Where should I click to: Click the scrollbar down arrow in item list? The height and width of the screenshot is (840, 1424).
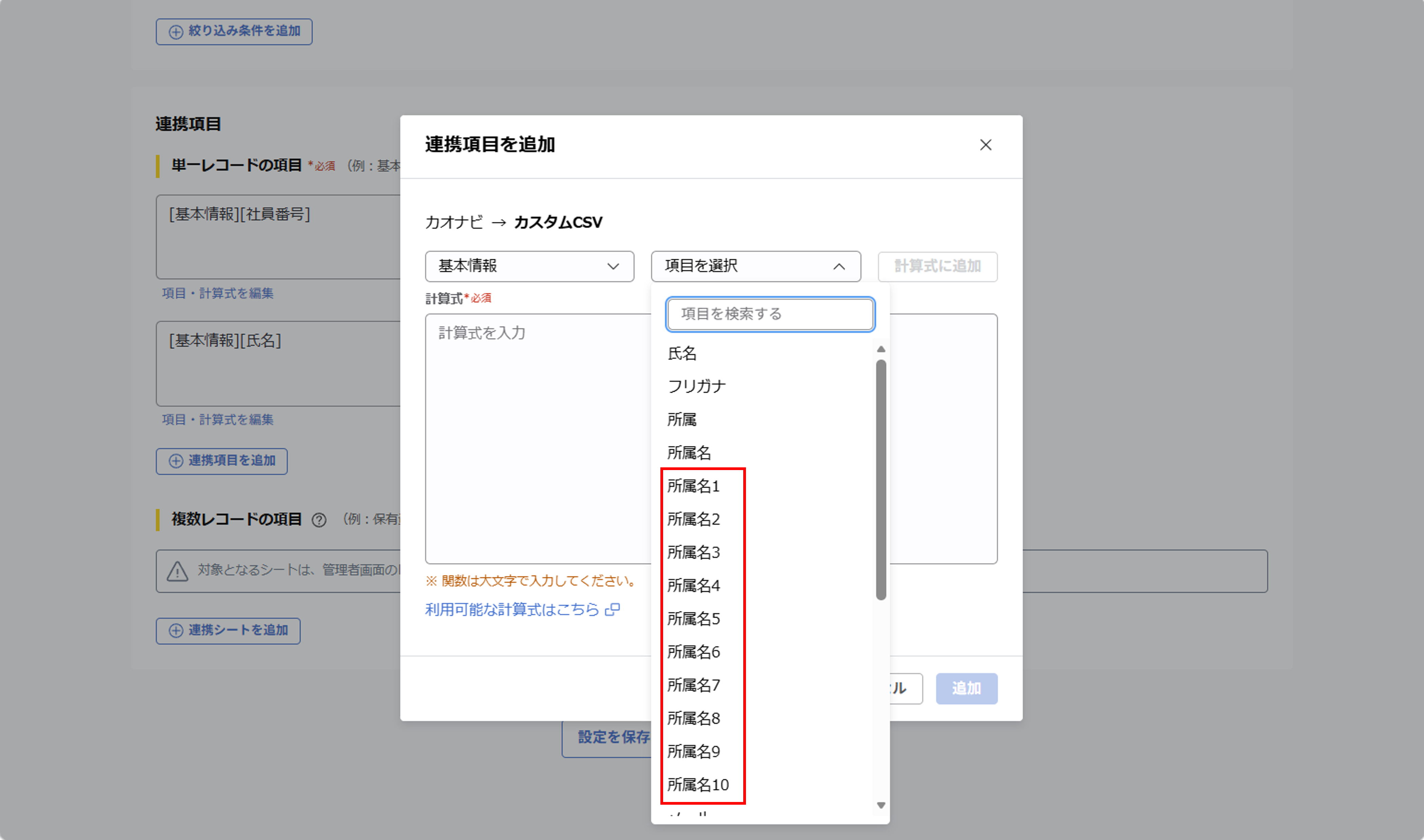point(880,805)
